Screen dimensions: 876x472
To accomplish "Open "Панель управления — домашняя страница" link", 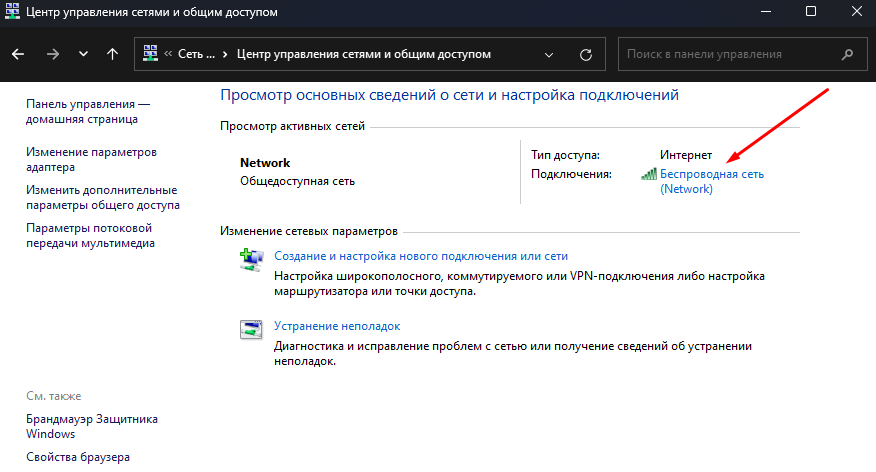I will [x=88, y=111].
